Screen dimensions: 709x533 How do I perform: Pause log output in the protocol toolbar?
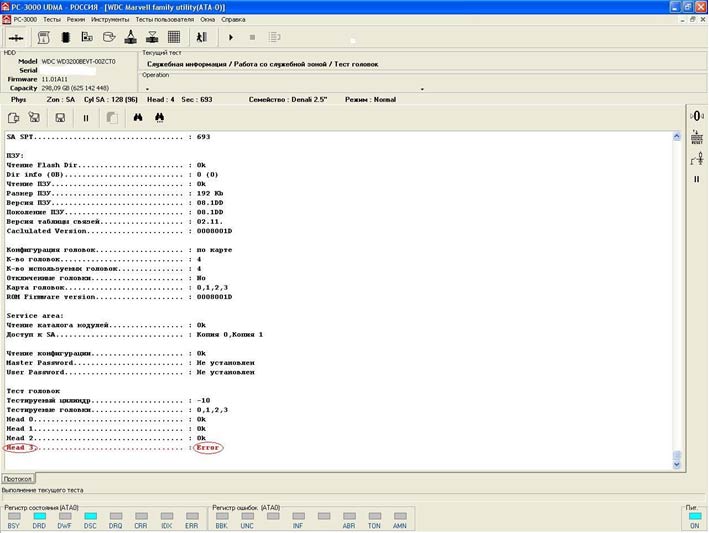point(86,118)
